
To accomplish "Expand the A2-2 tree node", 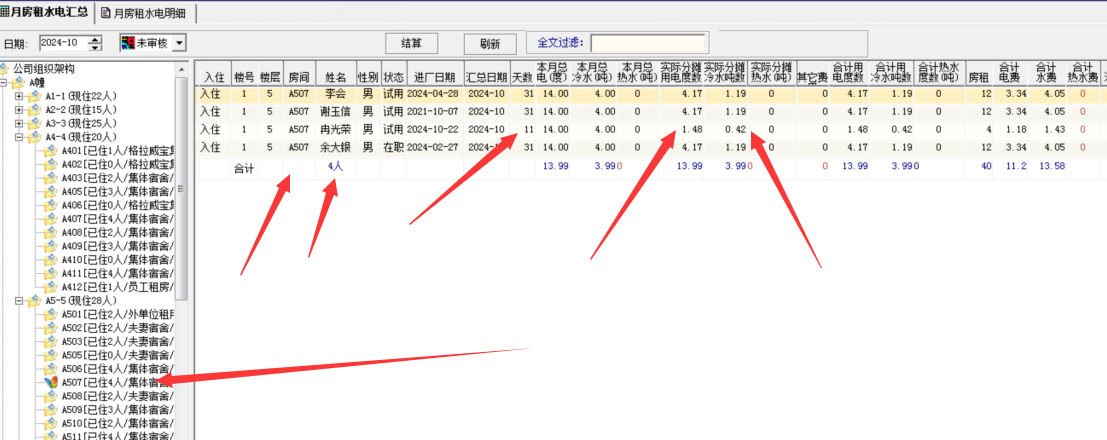I will coord(19,110).
